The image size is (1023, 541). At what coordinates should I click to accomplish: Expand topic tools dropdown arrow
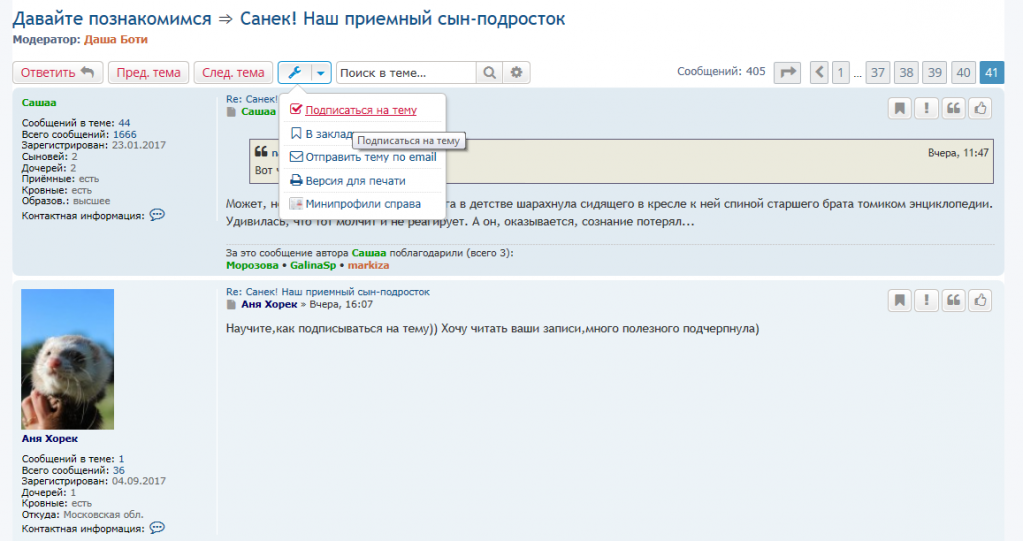point(320,73)
